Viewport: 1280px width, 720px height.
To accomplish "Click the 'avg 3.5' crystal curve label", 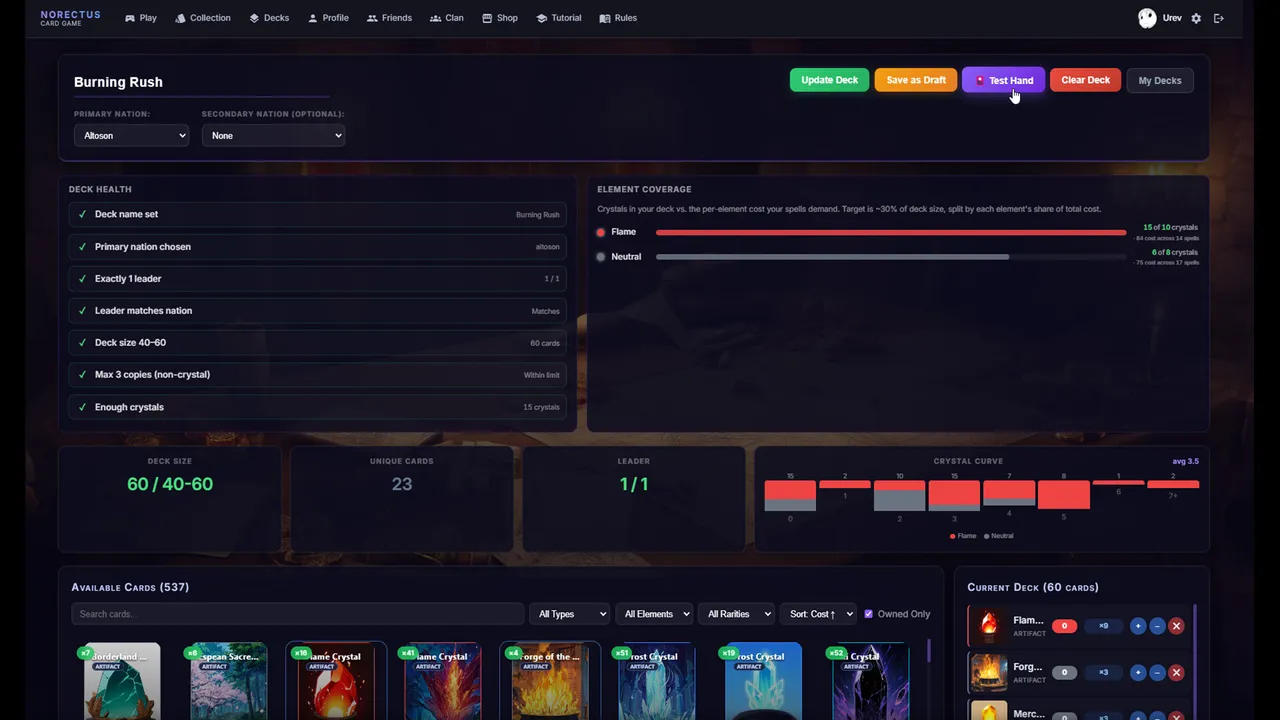I will [1185, 461].
